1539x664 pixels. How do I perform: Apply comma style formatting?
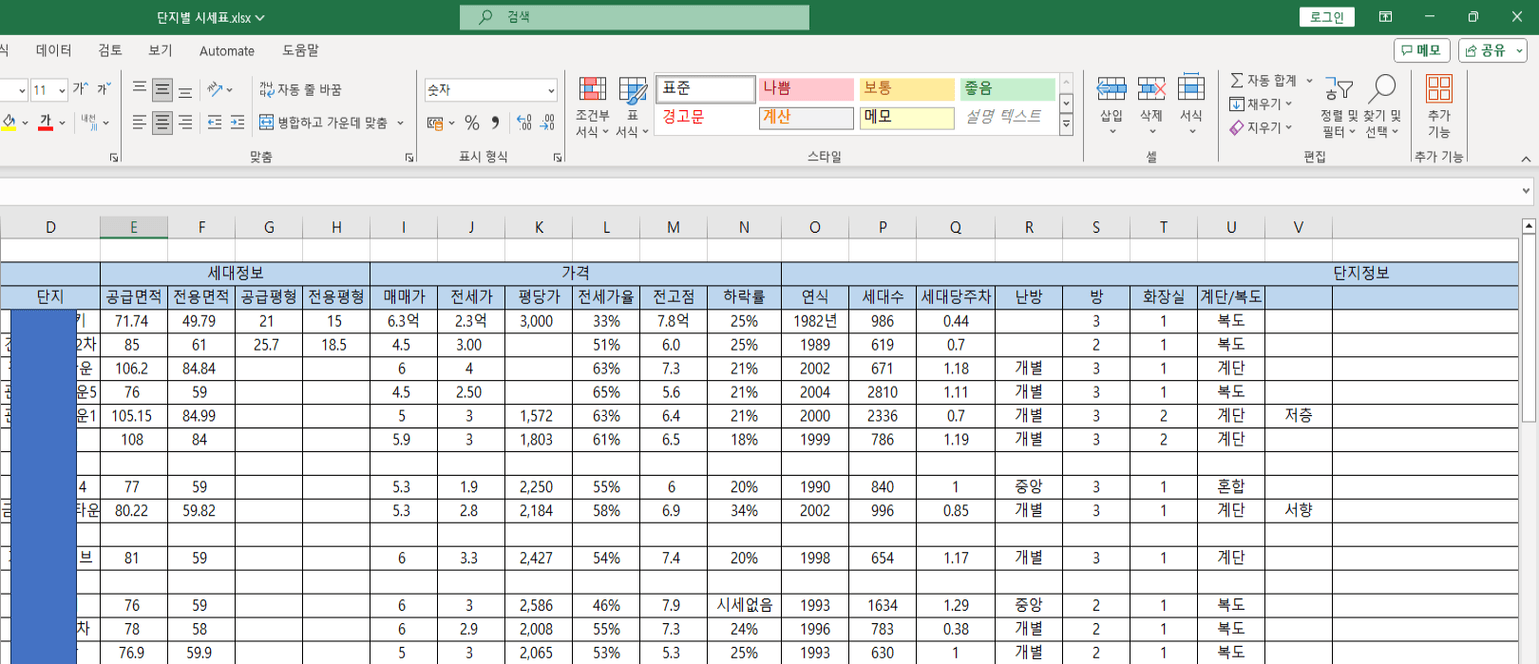click(494, 123)
